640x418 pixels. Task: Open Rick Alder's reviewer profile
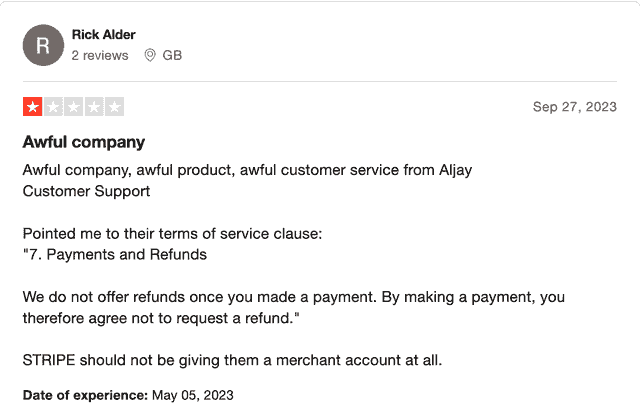[x=104, y=35]
